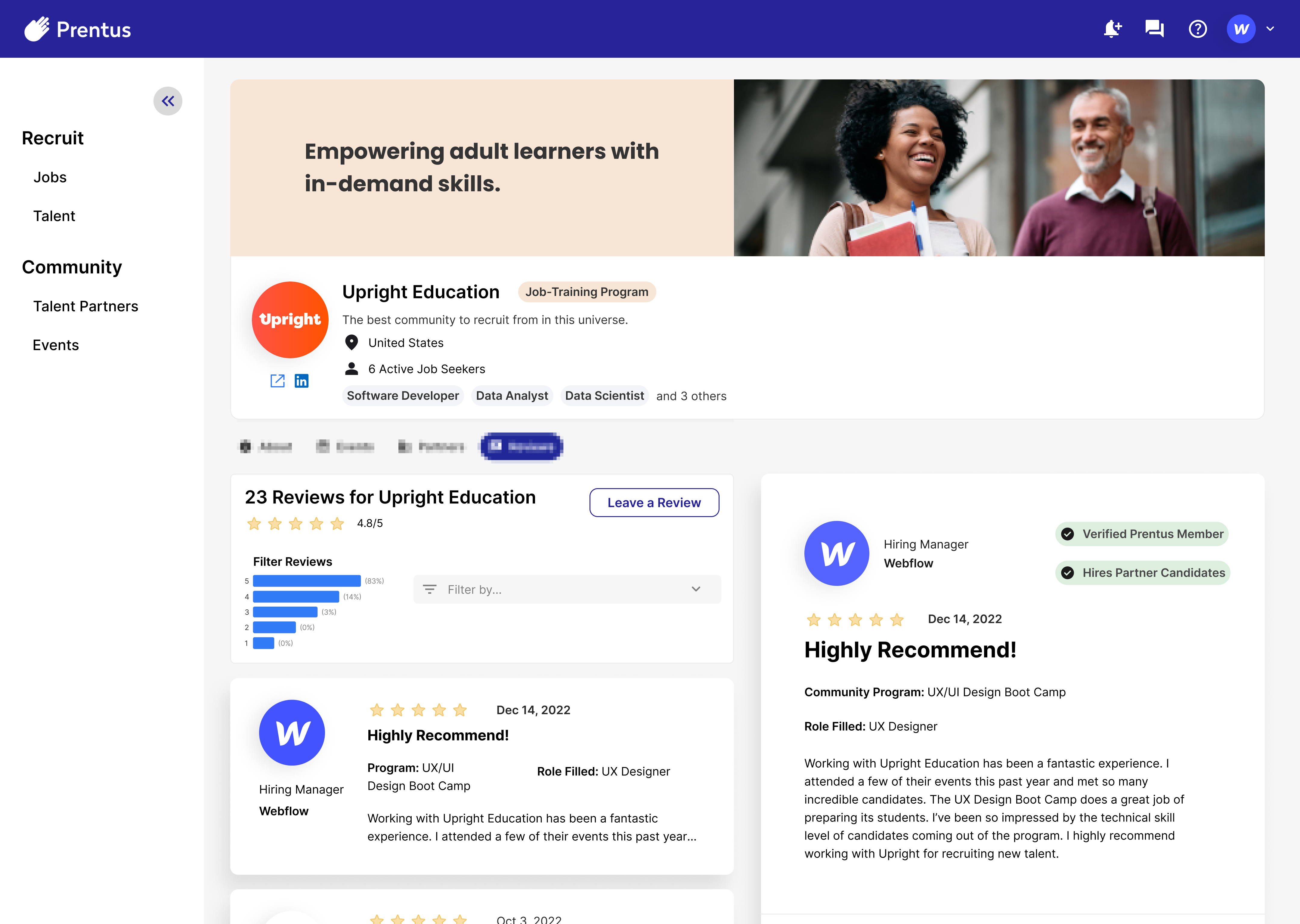Click the Hires Partner Candidates badge

[1143, 573]
